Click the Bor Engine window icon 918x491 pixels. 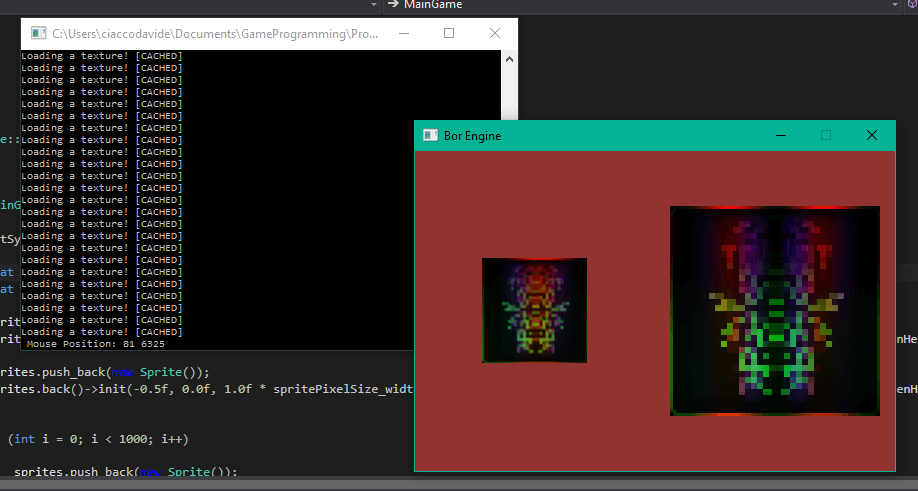pyautogui.click(x=430, y=135)
